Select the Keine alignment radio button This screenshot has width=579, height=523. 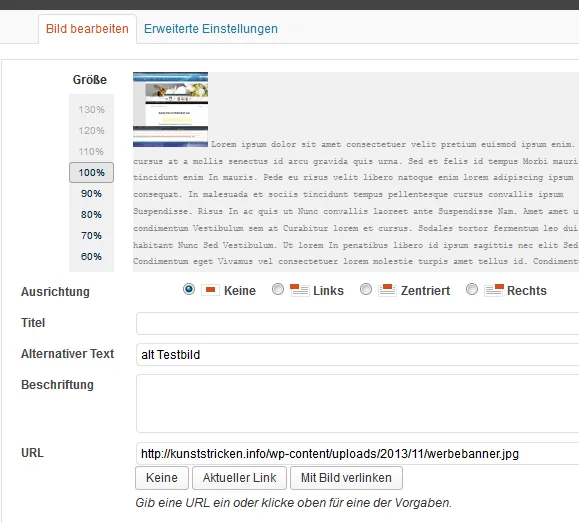tap(189, 289)
